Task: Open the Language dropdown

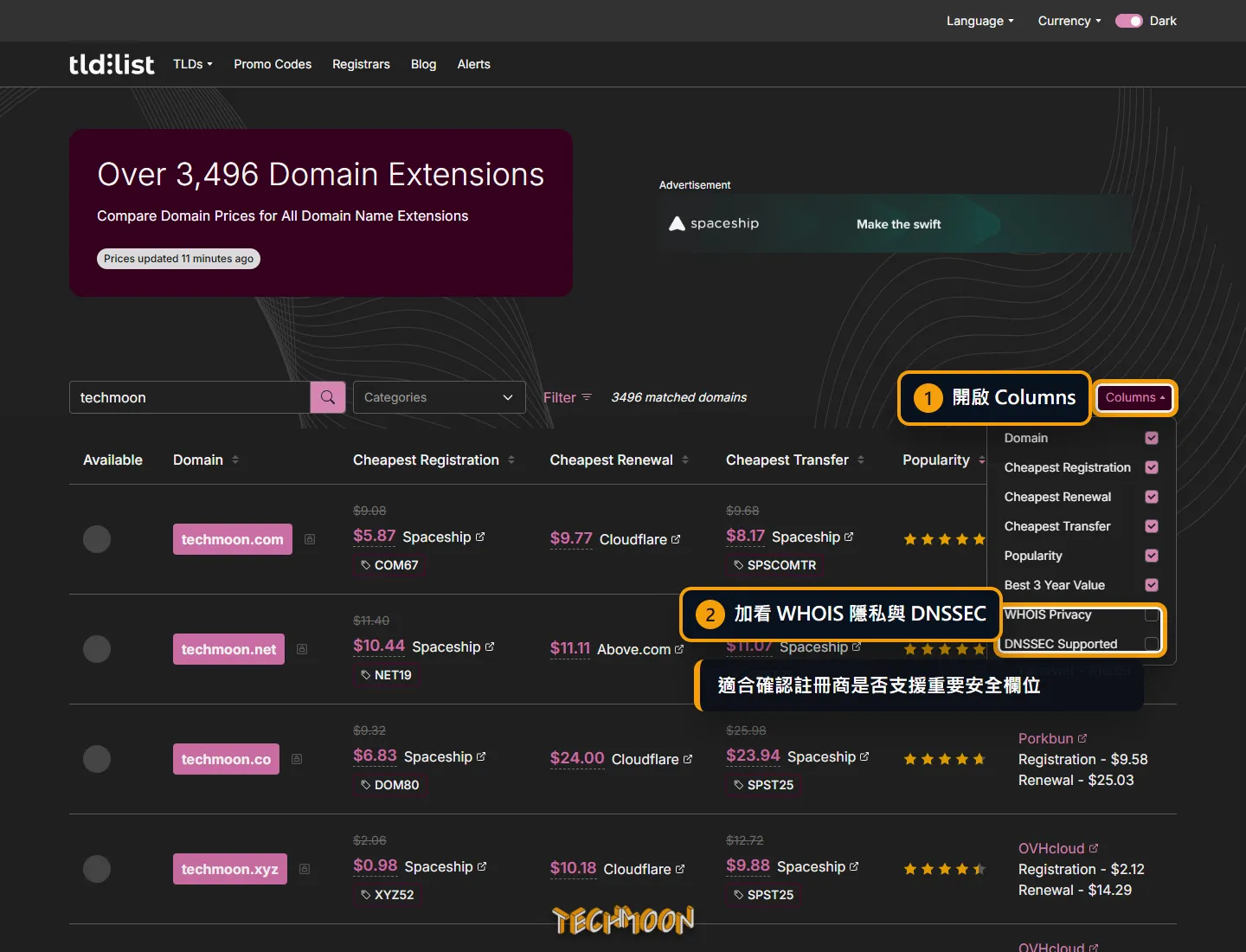Action: 979,21
